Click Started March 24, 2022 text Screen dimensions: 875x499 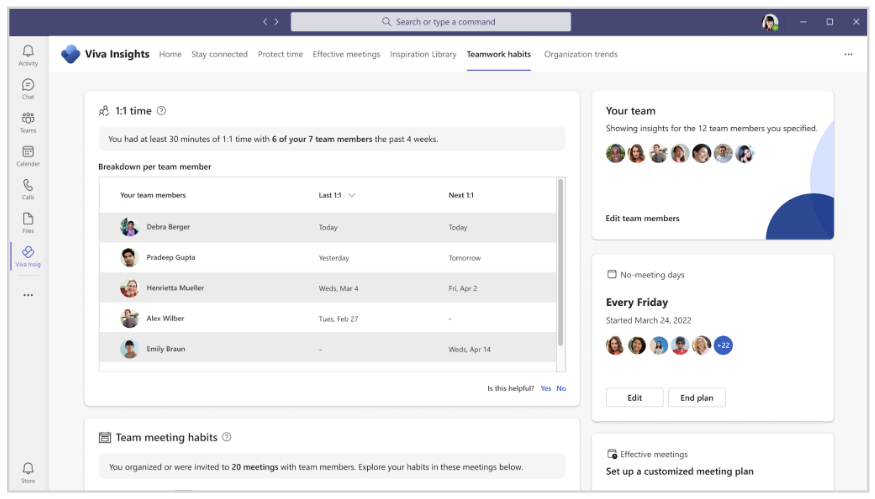[648, 320]
